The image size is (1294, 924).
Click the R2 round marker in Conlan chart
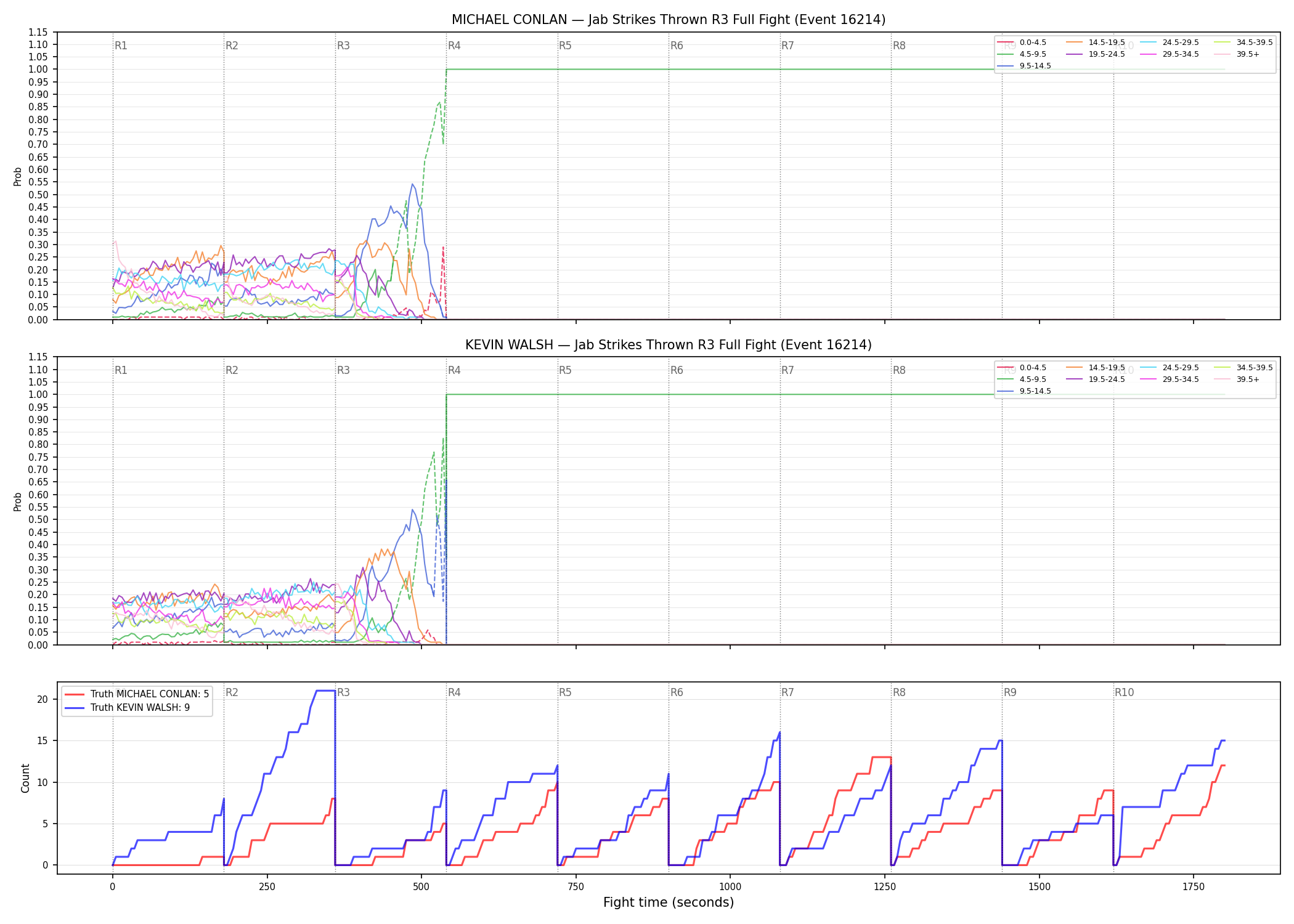click(x=232, y=46)
